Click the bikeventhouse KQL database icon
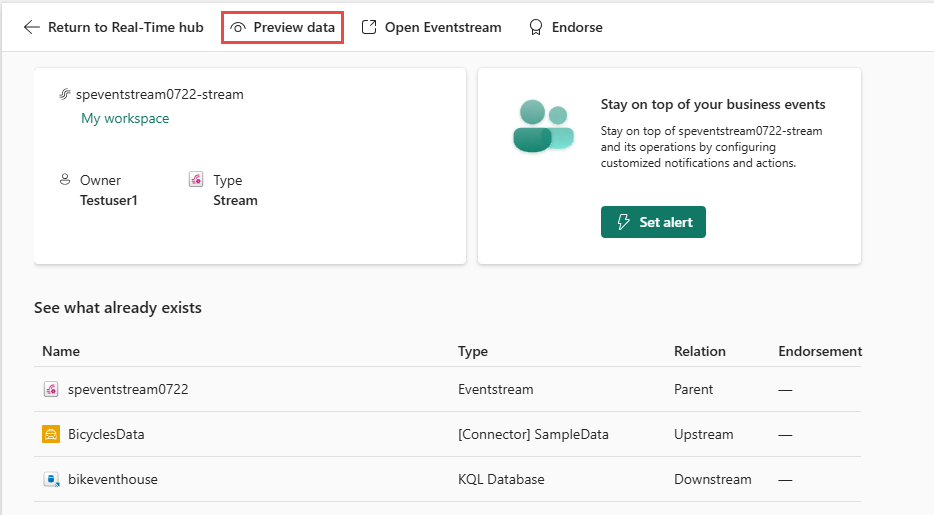This screenshot has width=934, height=515. tap(51, 479)
